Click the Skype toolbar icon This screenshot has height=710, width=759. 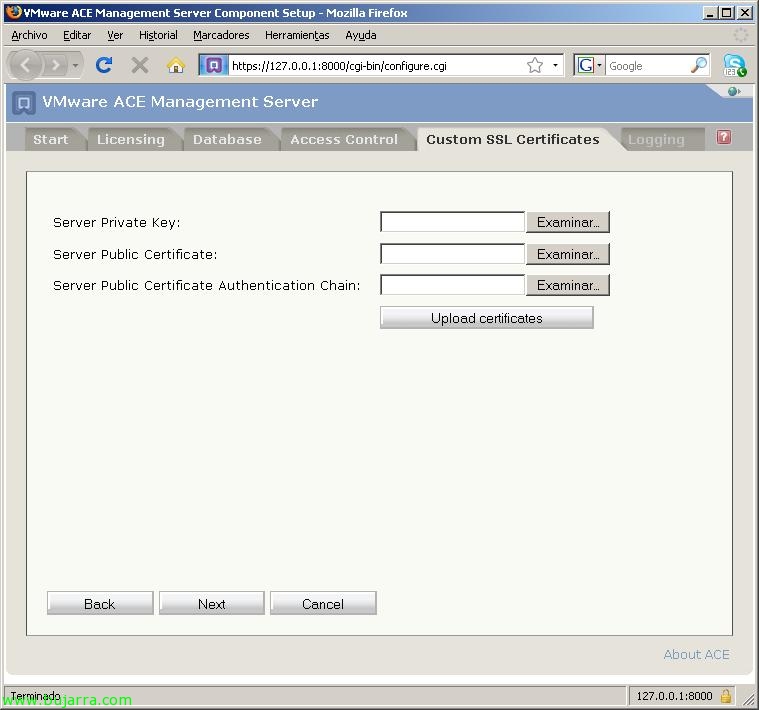pyautogui.click(x=734, y=65)
